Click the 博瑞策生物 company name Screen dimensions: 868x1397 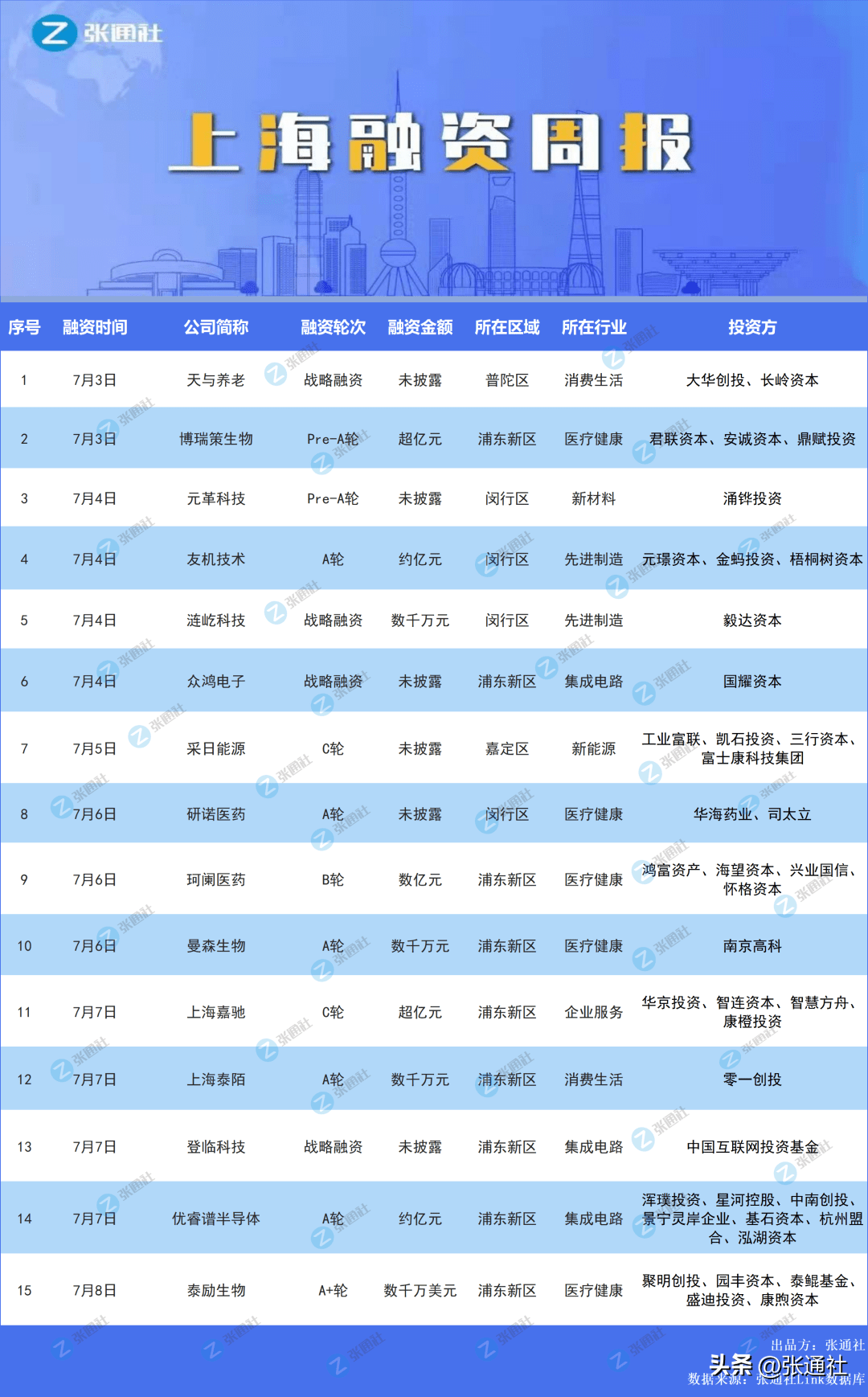coord(215,439)
